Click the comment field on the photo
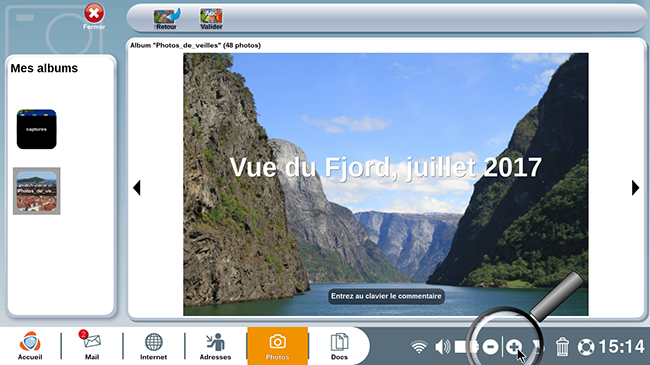This screenshot has height=365, width=650. point(386,296)
